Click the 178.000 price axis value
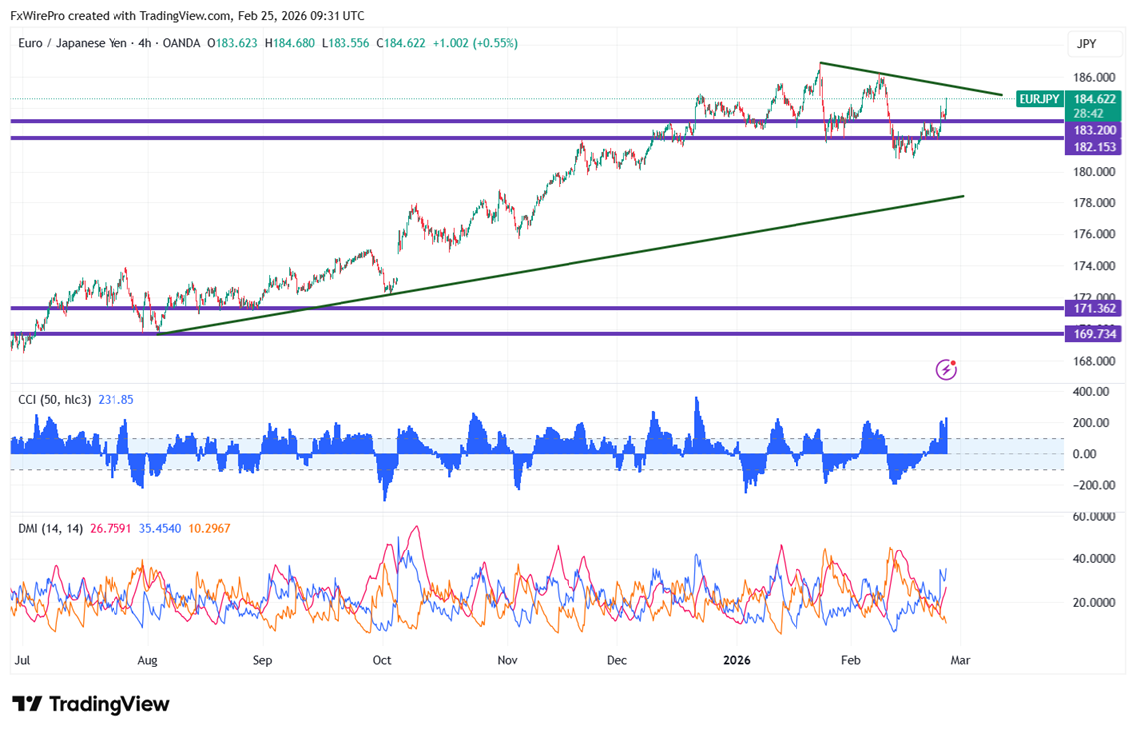 1094,202
